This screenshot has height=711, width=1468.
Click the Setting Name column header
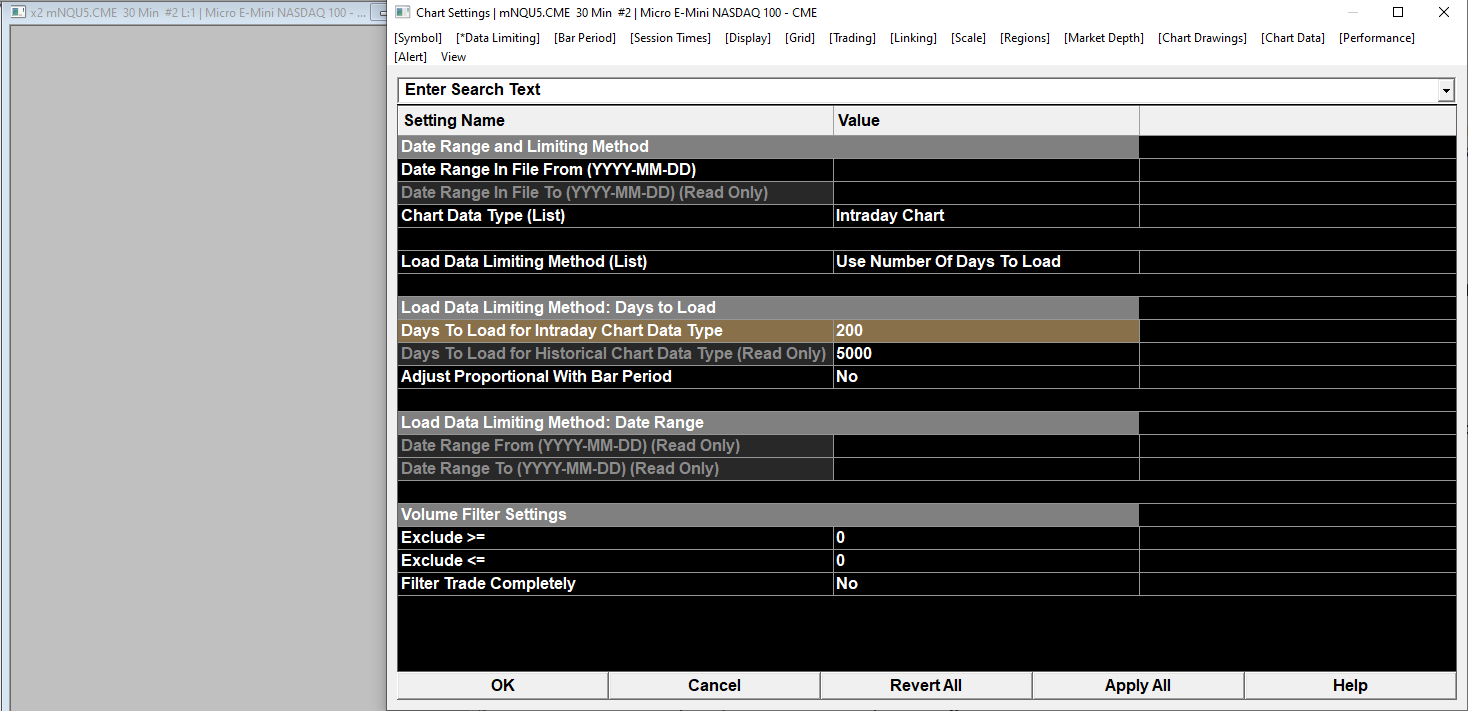coord(615,120)
